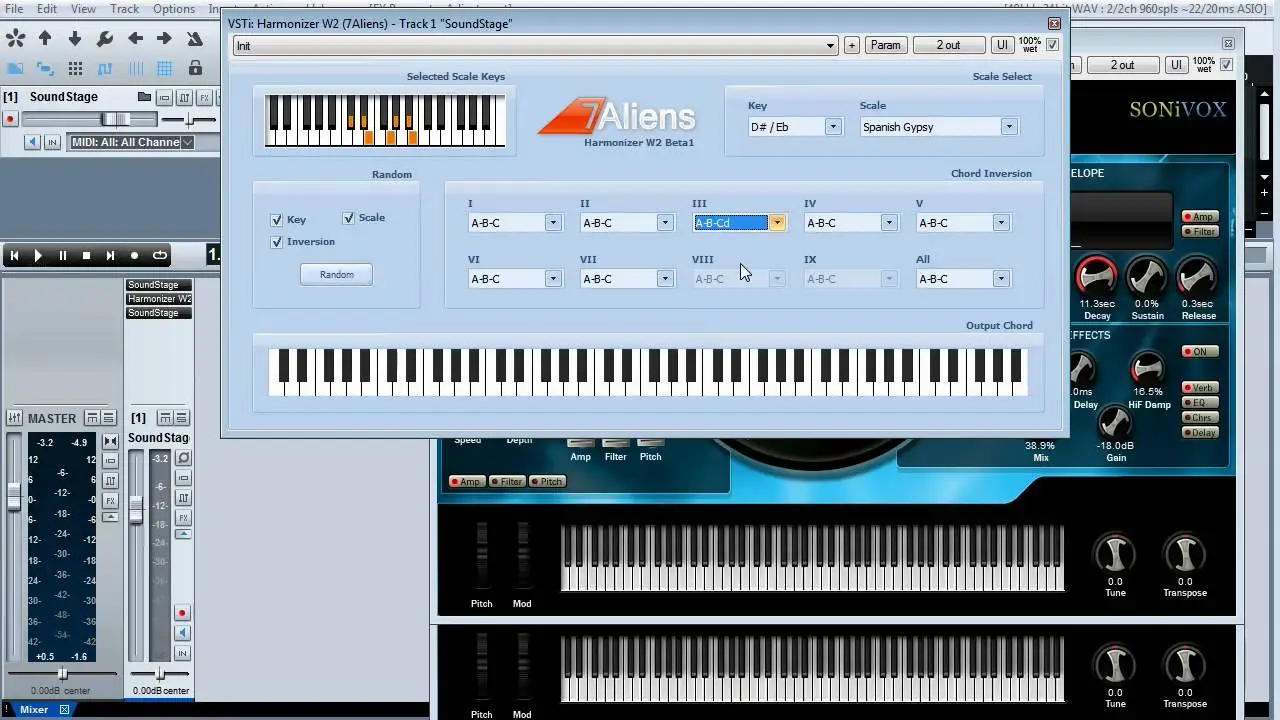
Task: Toggle EQ effect button in Sonivox
Action: (x=1199, y=403)
